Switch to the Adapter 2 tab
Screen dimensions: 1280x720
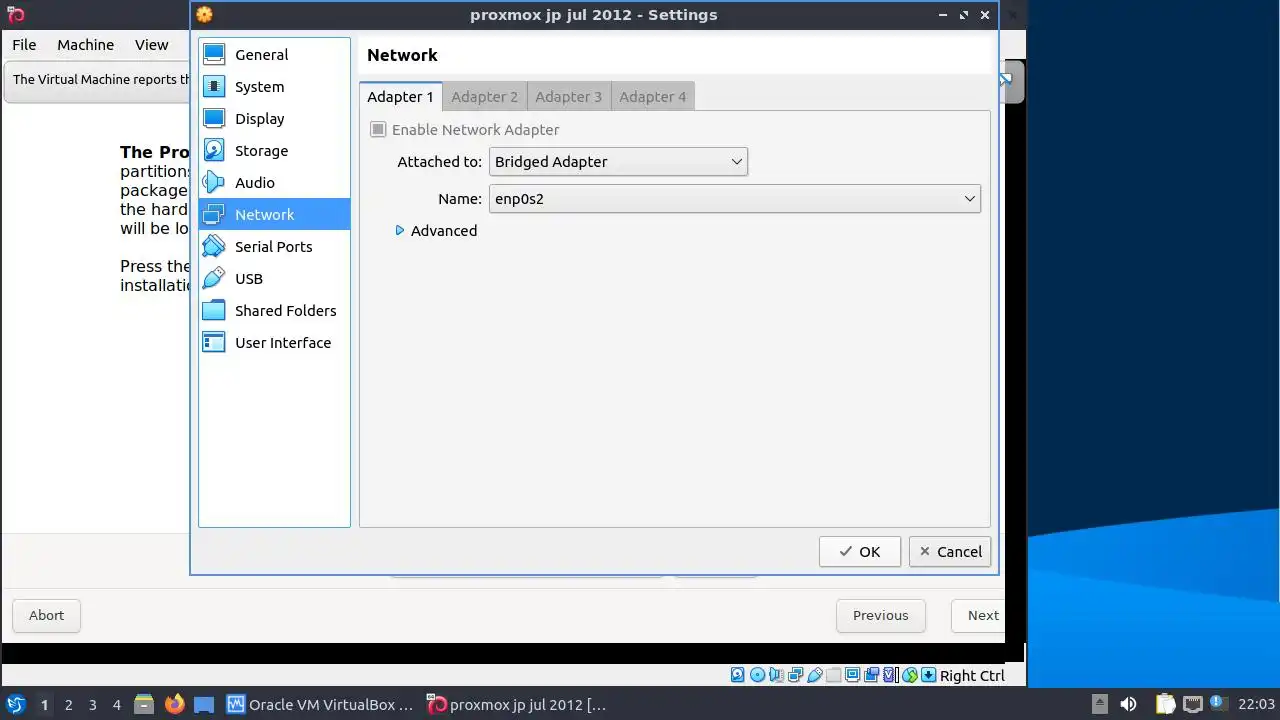pyautogui.click(x=485, y=97)
